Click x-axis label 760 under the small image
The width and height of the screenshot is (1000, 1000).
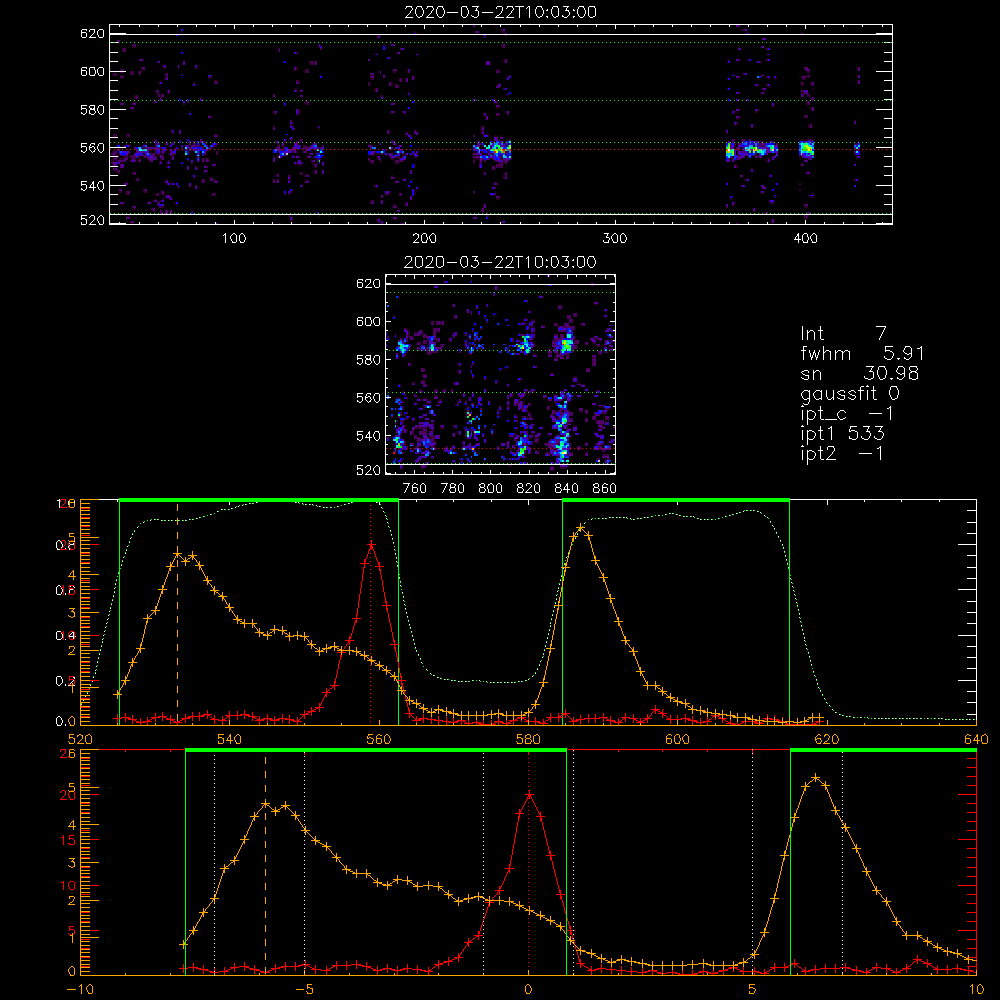click(415, 489)
